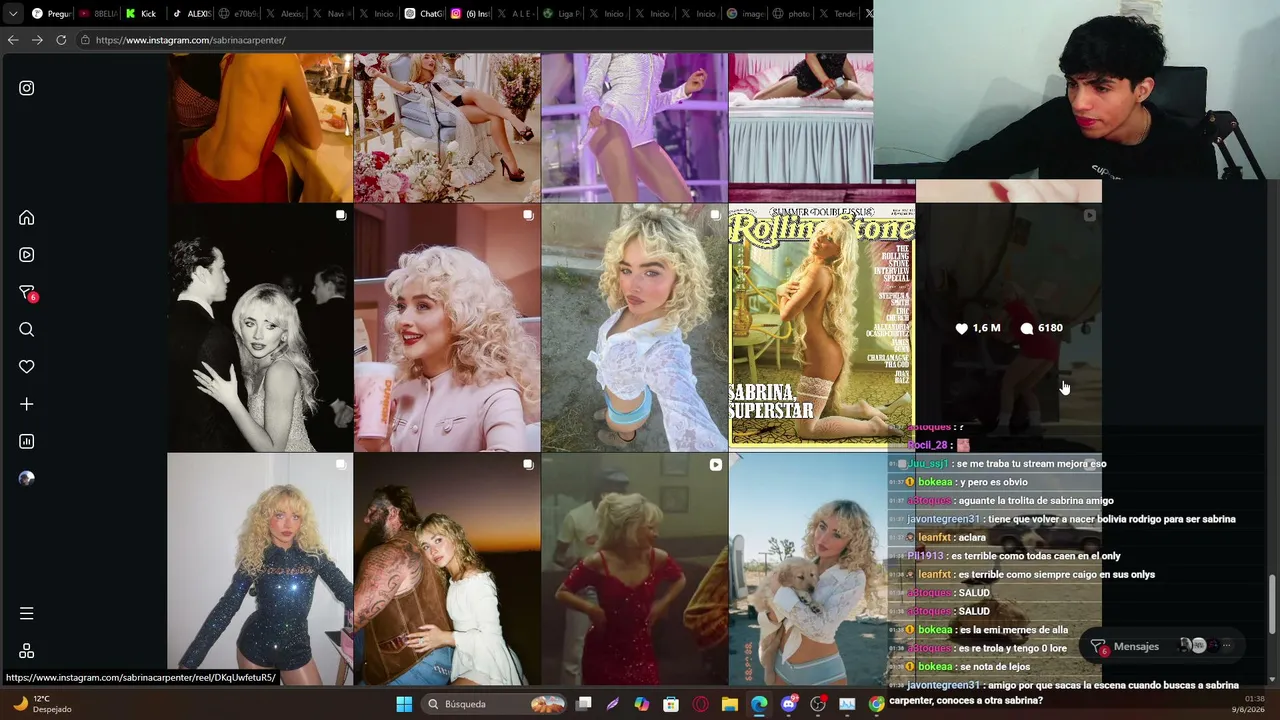Open Opera browser from the taskbar

[x=700, y=704]
